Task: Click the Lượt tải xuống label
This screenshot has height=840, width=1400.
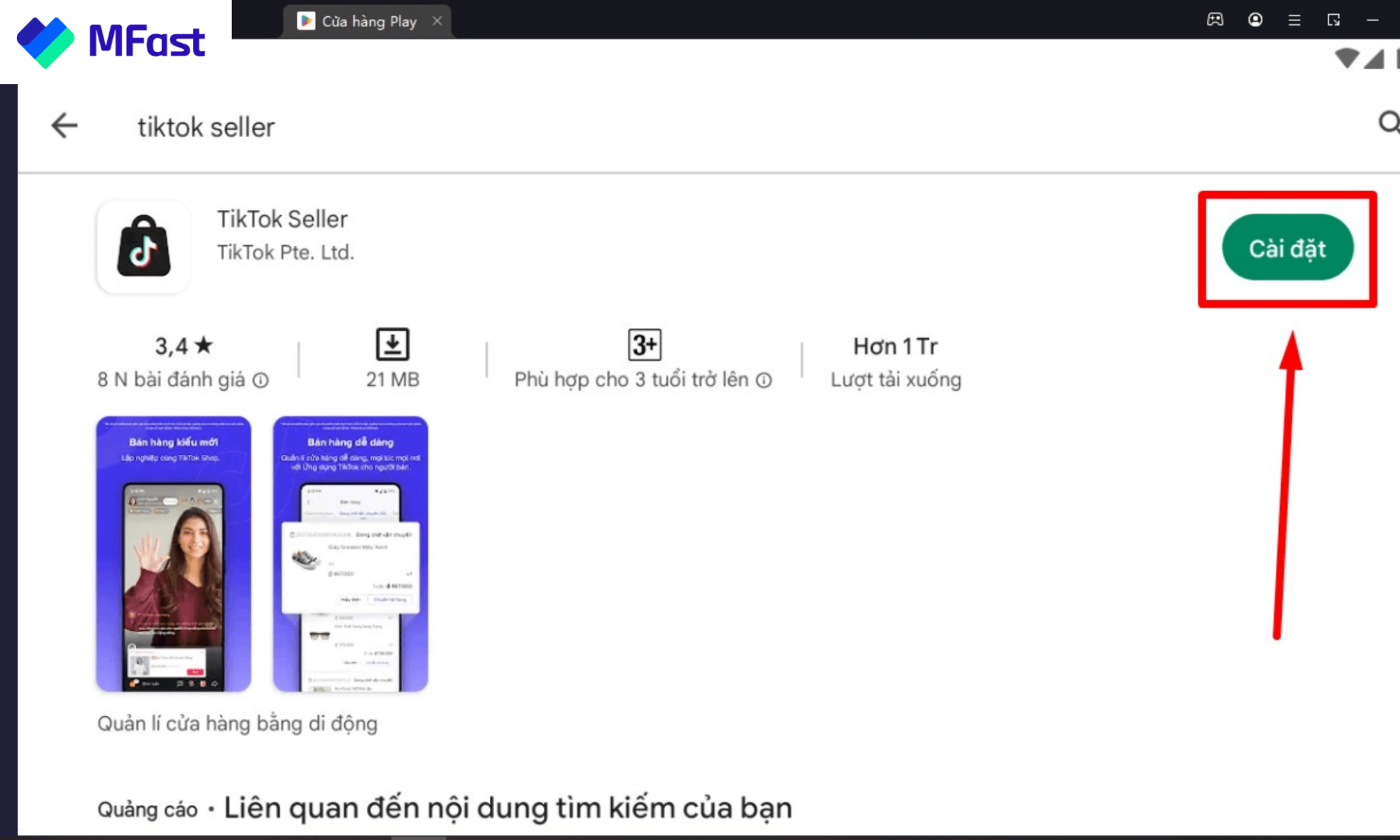Action: (896, 380)
